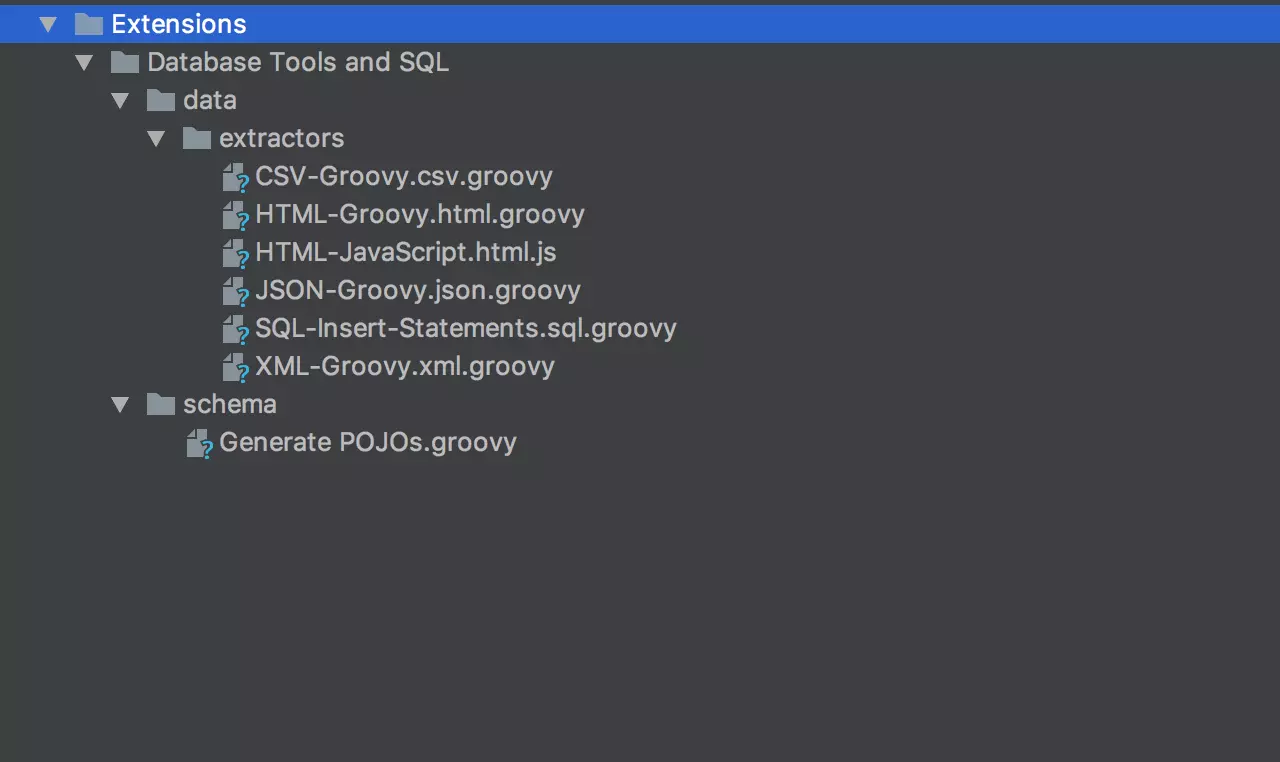Collapse the Extensions root node arrow

pos(48,25)
